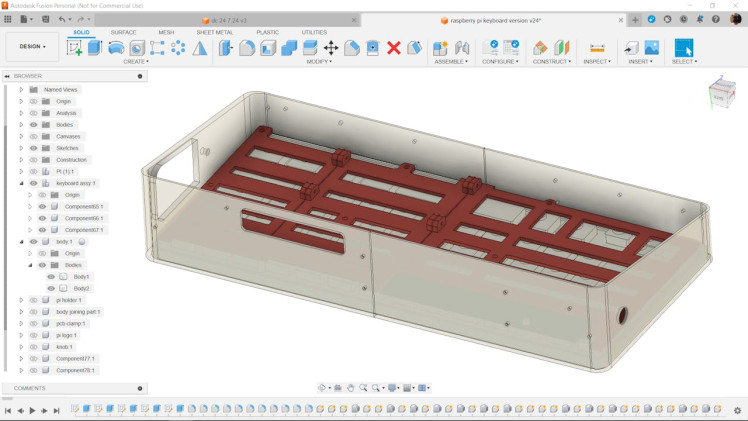
Task: Select the Rectangular Pattern tool
Action: point(157,48)
